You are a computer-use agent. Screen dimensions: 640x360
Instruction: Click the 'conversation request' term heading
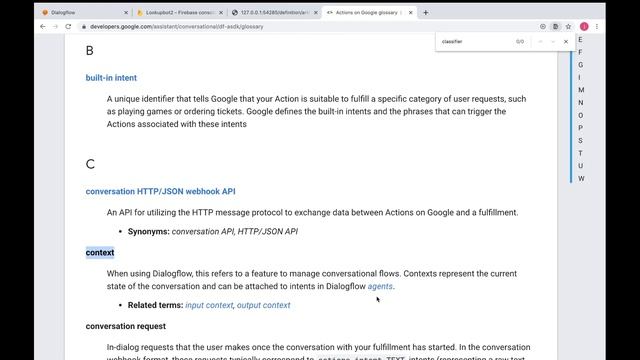tap(126, 326)
